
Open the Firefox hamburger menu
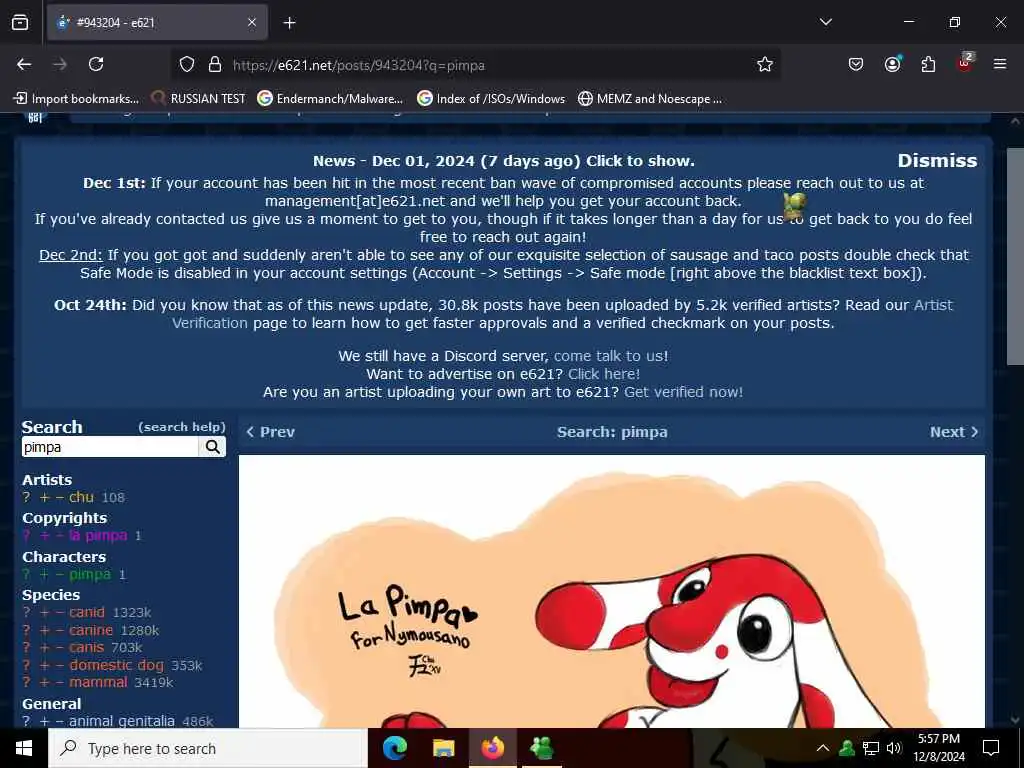click(1000, 64)
